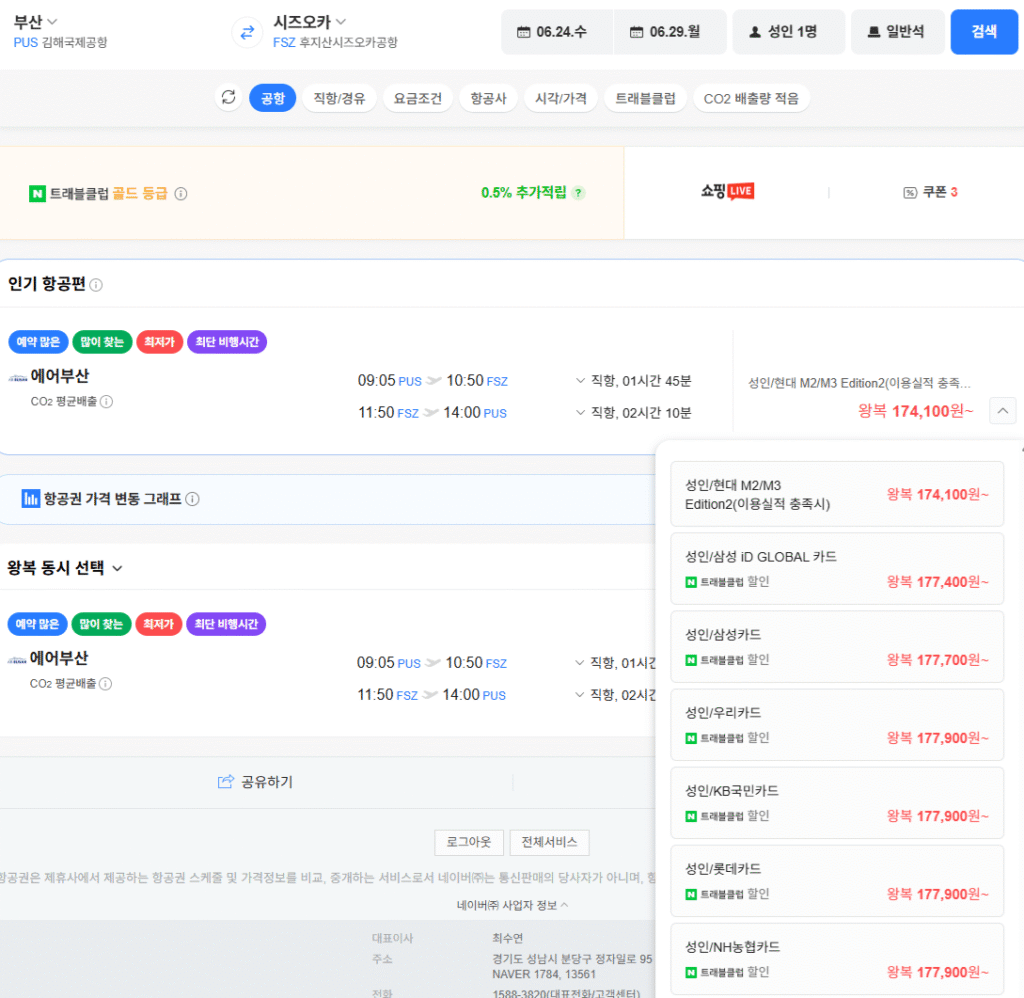
Task: Open 시즈오카 arrival city dropdown
Action: point(310,22)
